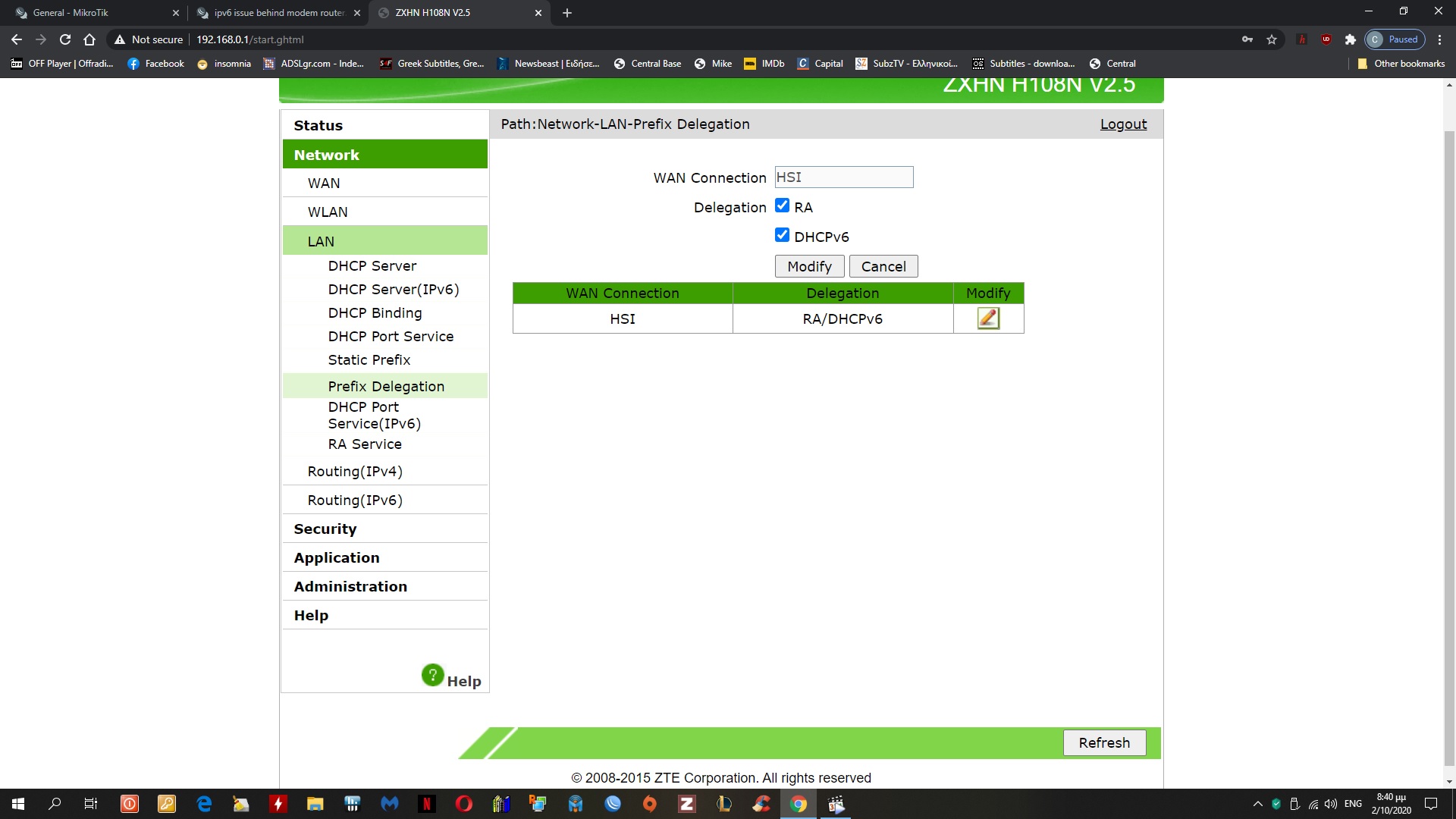Click the saved passwords key icon
The width and height of the screenshot is (1456, 819).
tap(1247, 39)
